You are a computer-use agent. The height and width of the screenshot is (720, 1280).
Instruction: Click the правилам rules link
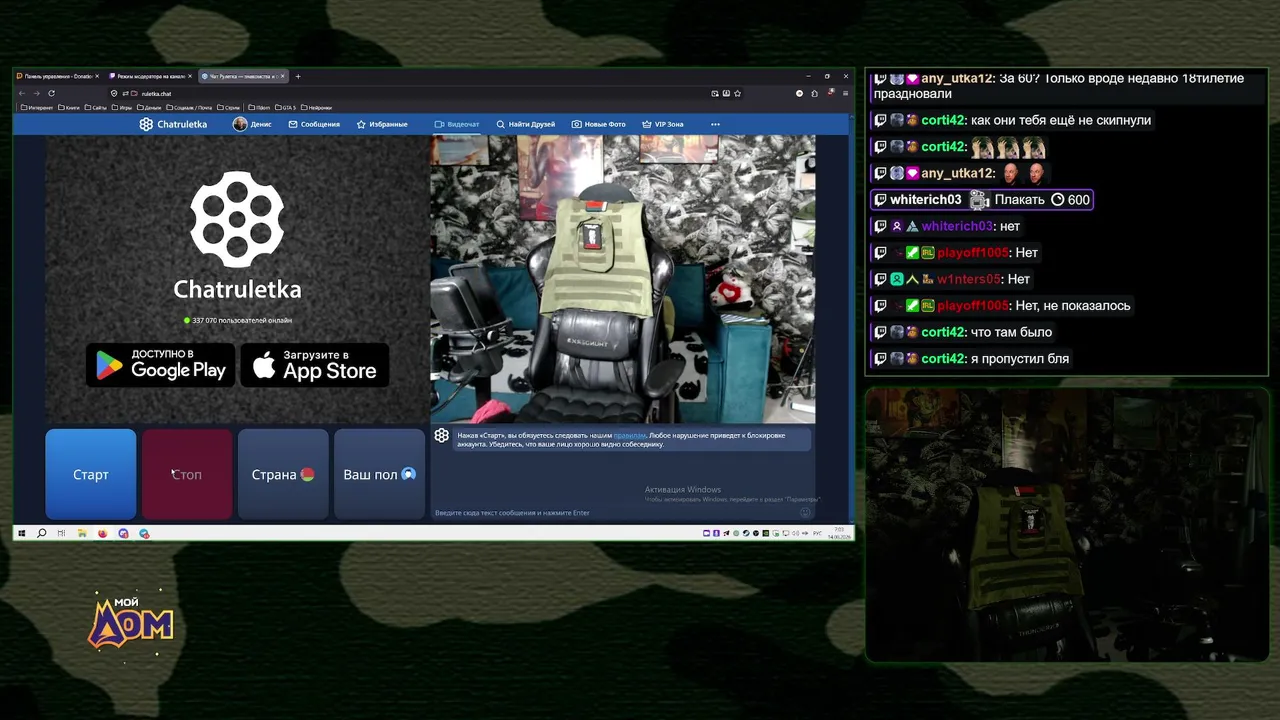(630, 435)
